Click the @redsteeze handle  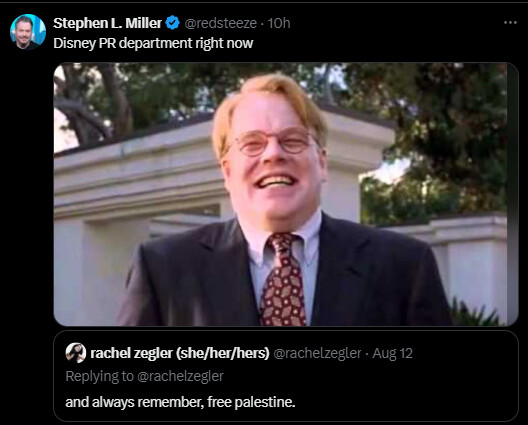pos(221,23)
